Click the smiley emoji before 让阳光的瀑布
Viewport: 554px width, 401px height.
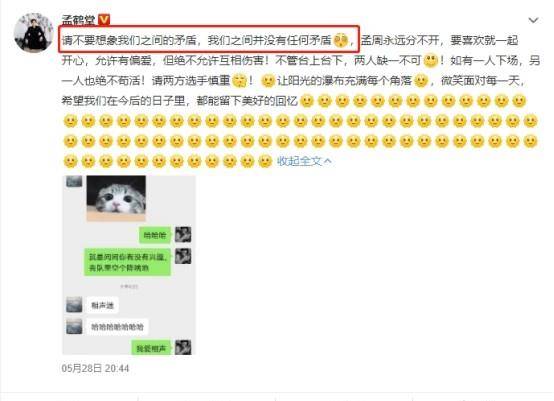point(268,81)
